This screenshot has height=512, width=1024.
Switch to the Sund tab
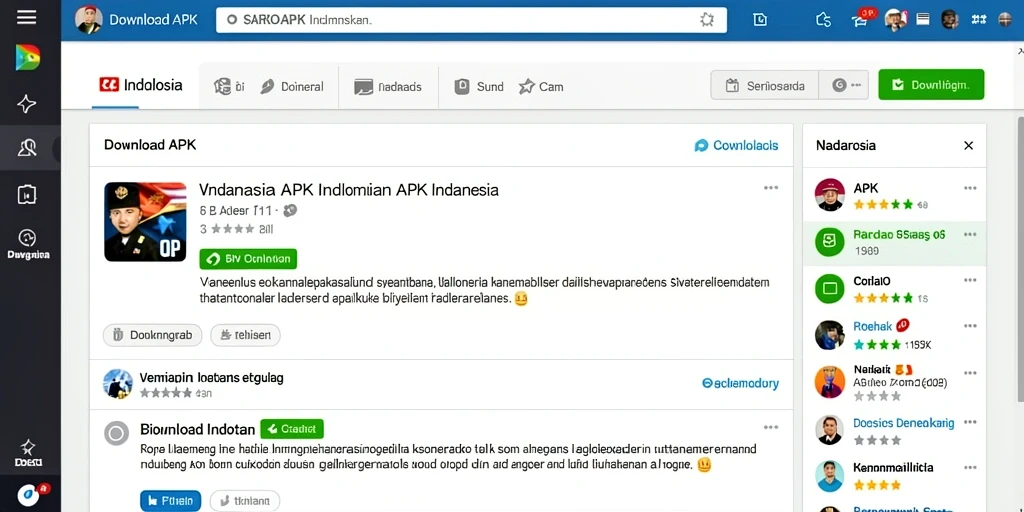pos(479,86)
